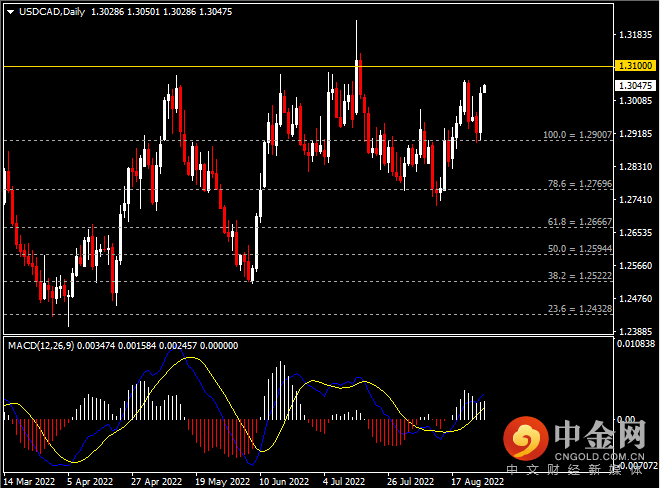Click the 17 Aug 2022 date marker
The image size is (660, 488).
pos(477,481)
